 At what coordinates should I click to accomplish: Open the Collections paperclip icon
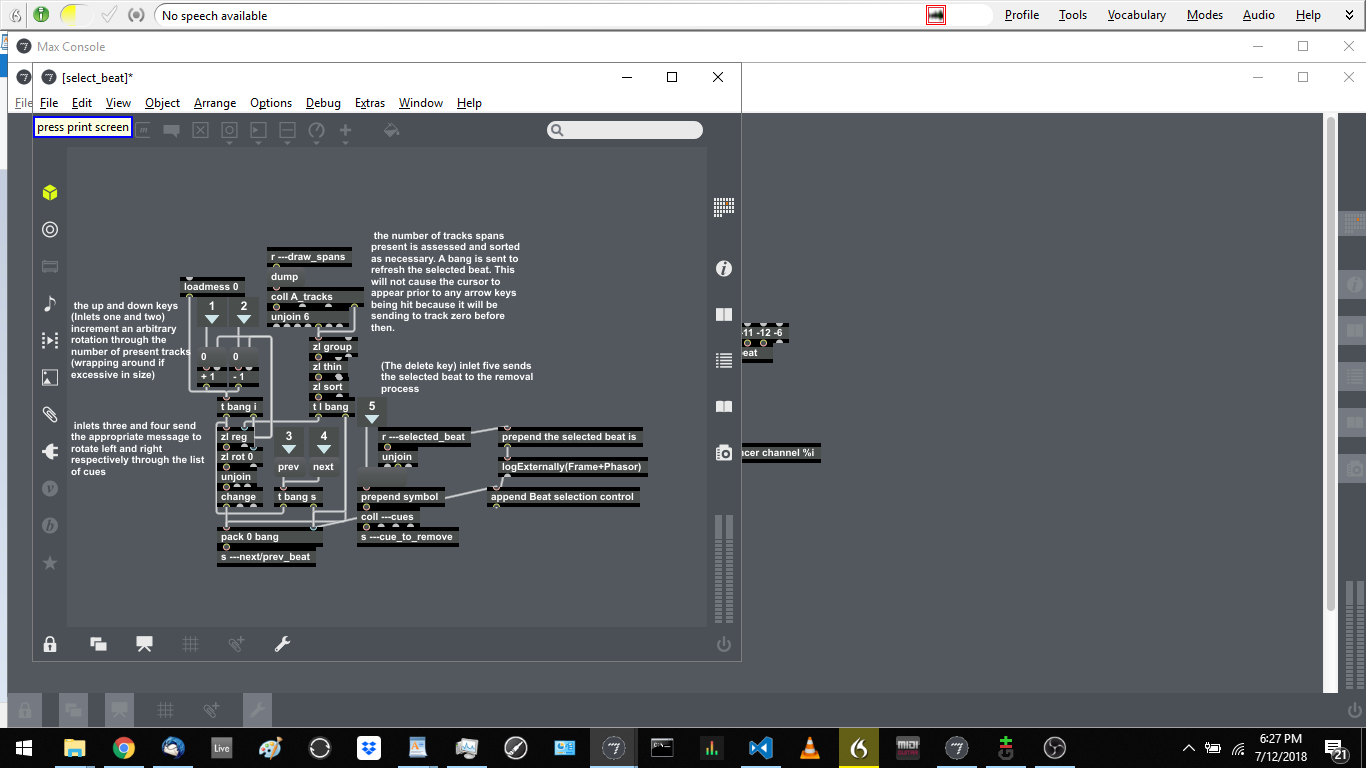click(x=50, y=414)
